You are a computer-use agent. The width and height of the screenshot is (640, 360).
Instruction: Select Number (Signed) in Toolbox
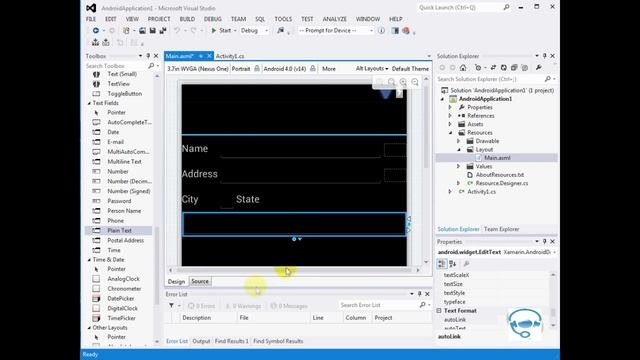(x=129, y=191)
